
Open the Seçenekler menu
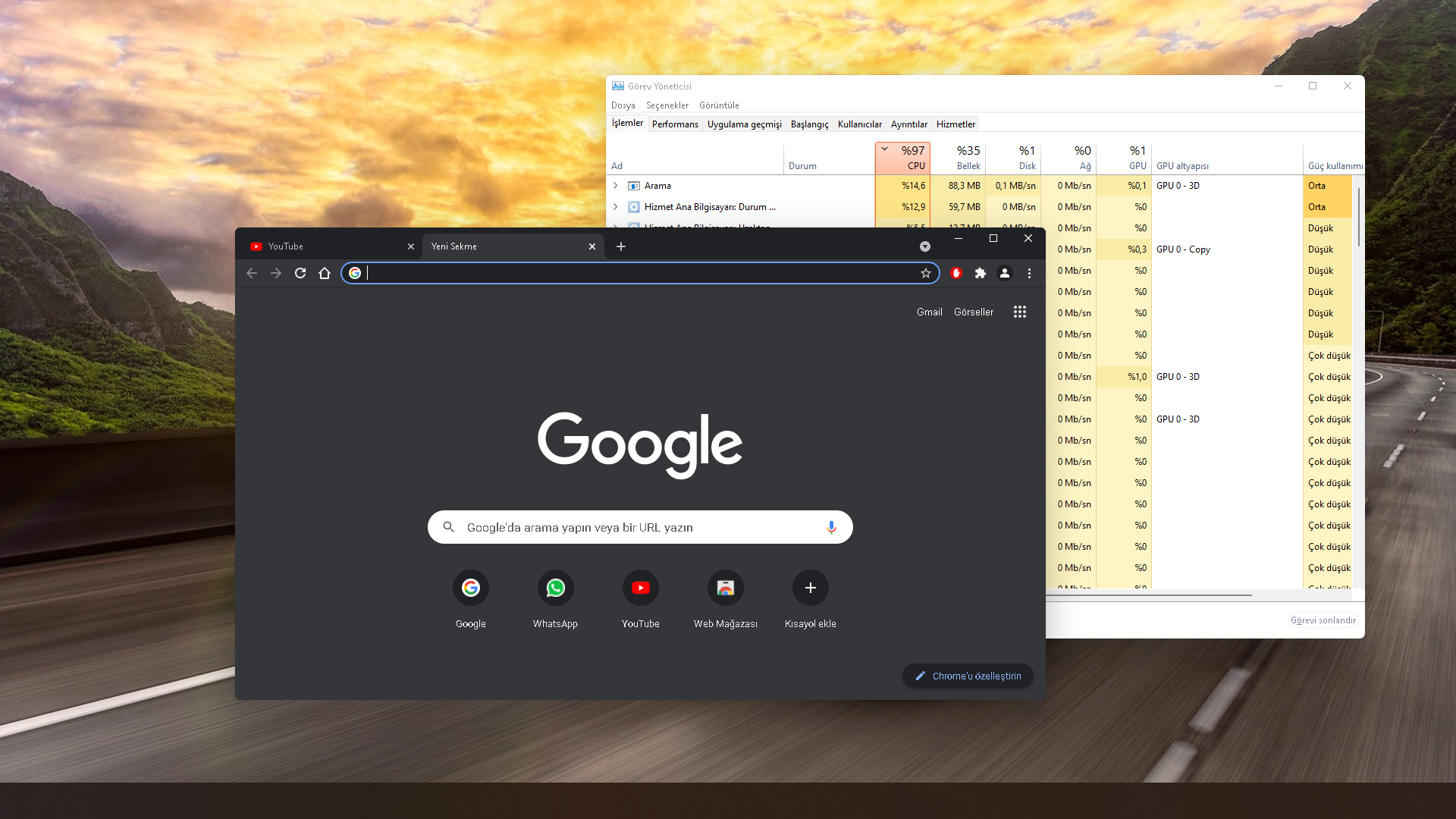coord(667,105)
